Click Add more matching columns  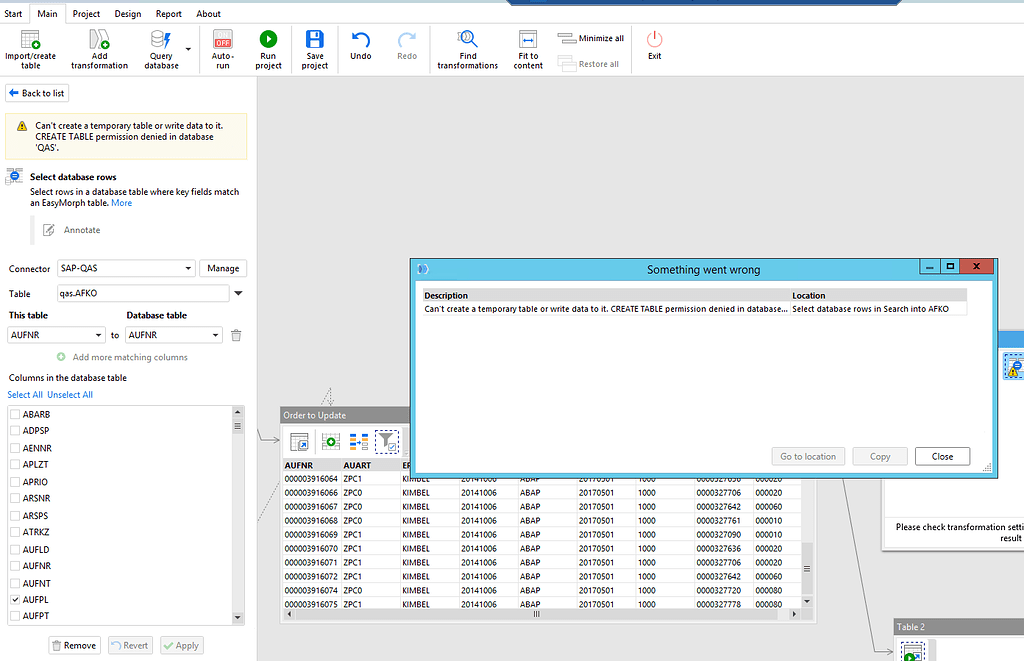(122, 357)
